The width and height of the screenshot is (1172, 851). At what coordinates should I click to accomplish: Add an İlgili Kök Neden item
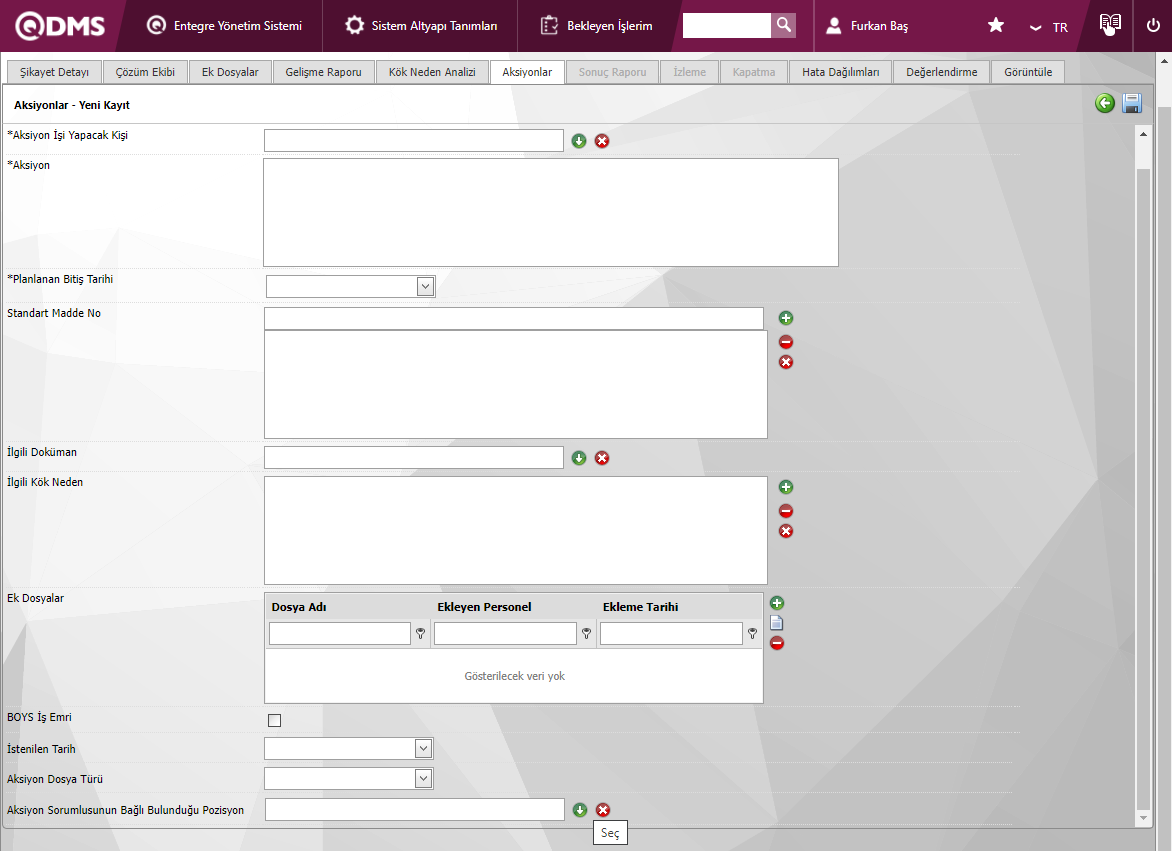click(x=786, y=487)
